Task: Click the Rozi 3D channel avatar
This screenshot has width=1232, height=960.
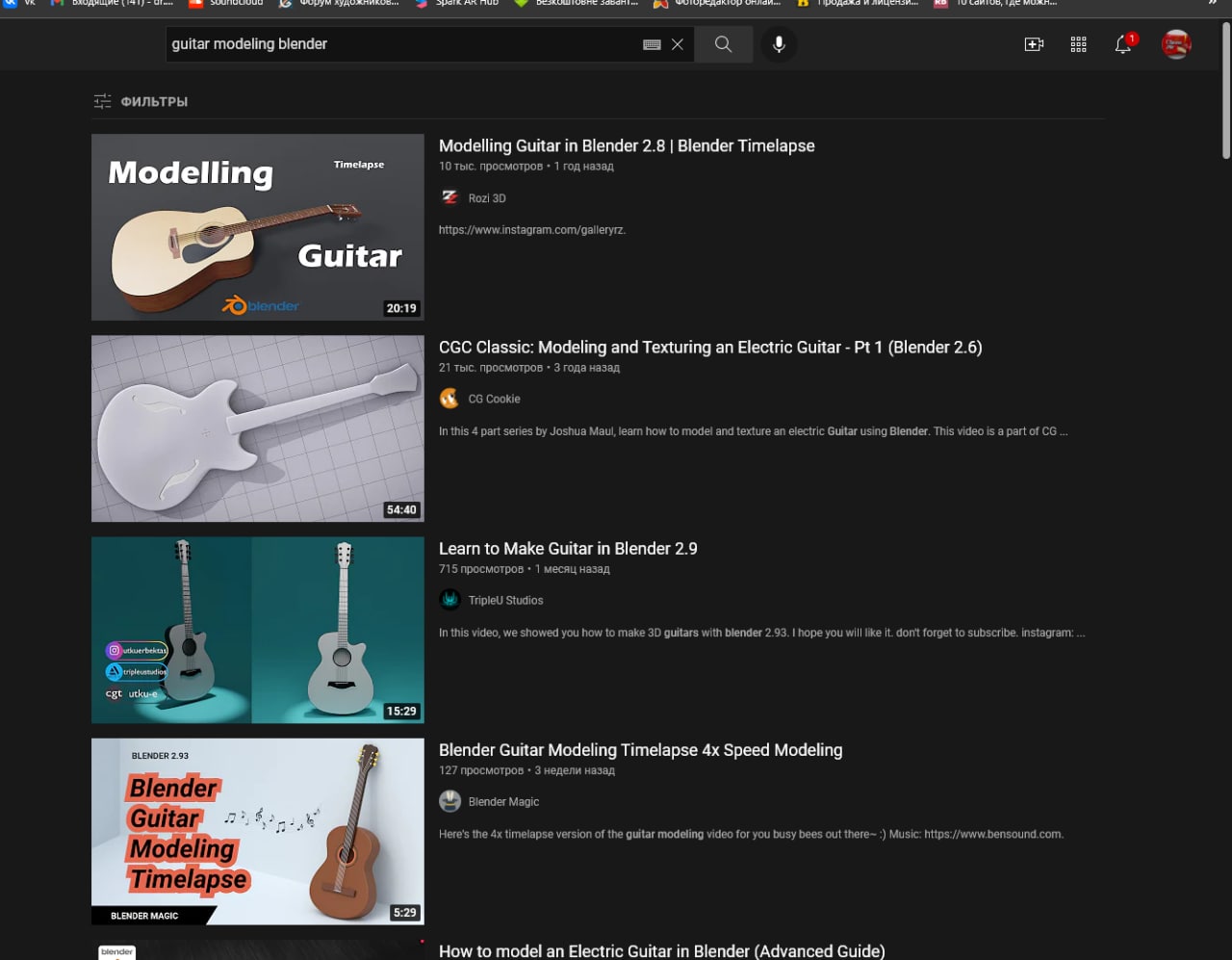Action: (449, 197)
